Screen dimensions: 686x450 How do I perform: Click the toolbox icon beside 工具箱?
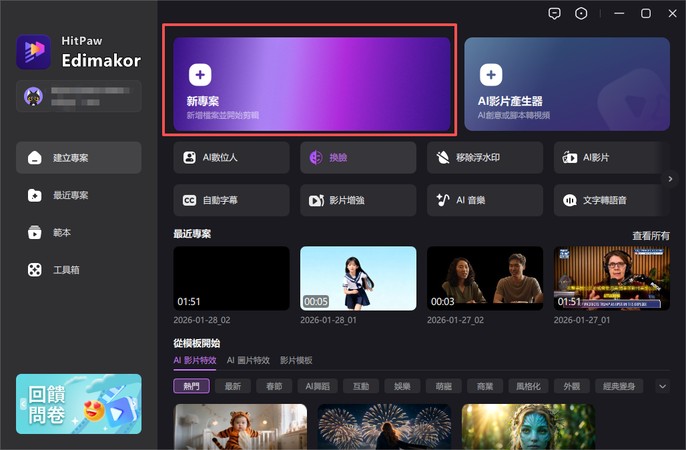tap(35, 270)
